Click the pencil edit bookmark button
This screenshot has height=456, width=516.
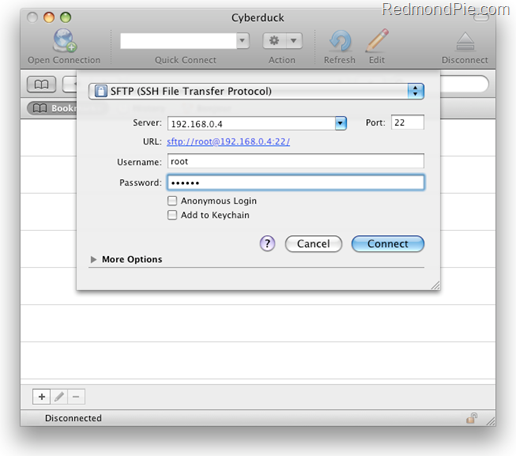click(x=59, y=397)
